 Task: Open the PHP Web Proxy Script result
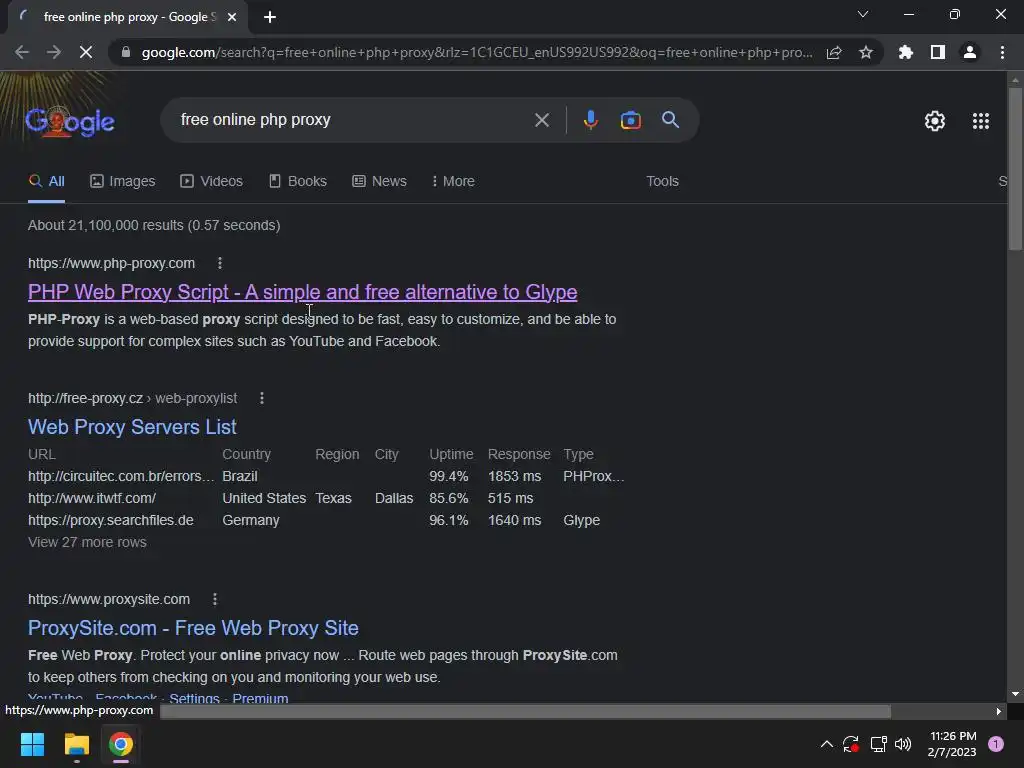[302, 292]
